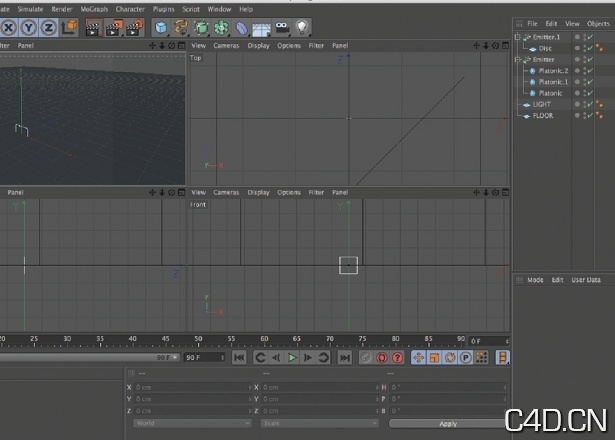Image resolution: width=615 pixels, height=440 pixels.
Task: Open the Window menu
Action: (219, 9)
